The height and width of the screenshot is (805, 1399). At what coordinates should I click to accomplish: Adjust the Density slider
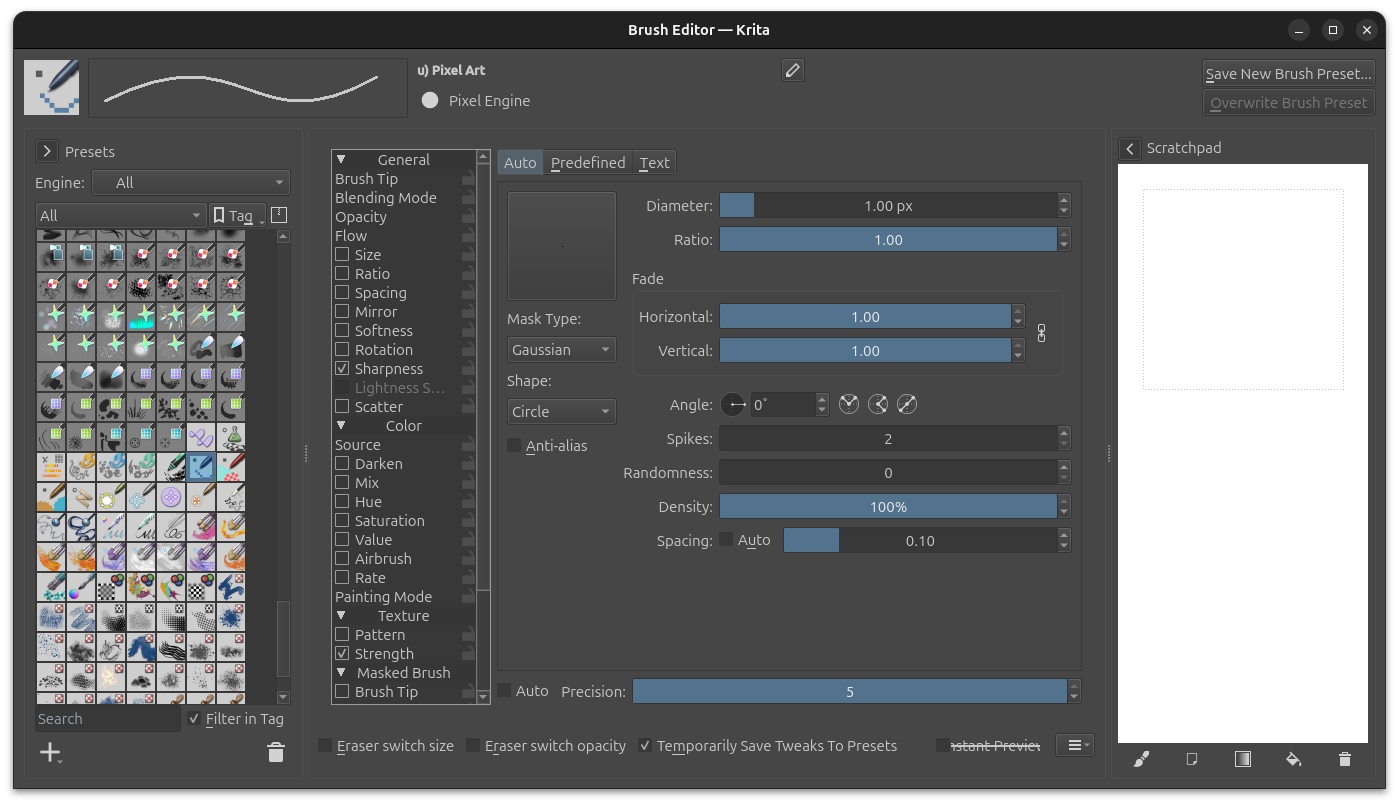(888, 507)
